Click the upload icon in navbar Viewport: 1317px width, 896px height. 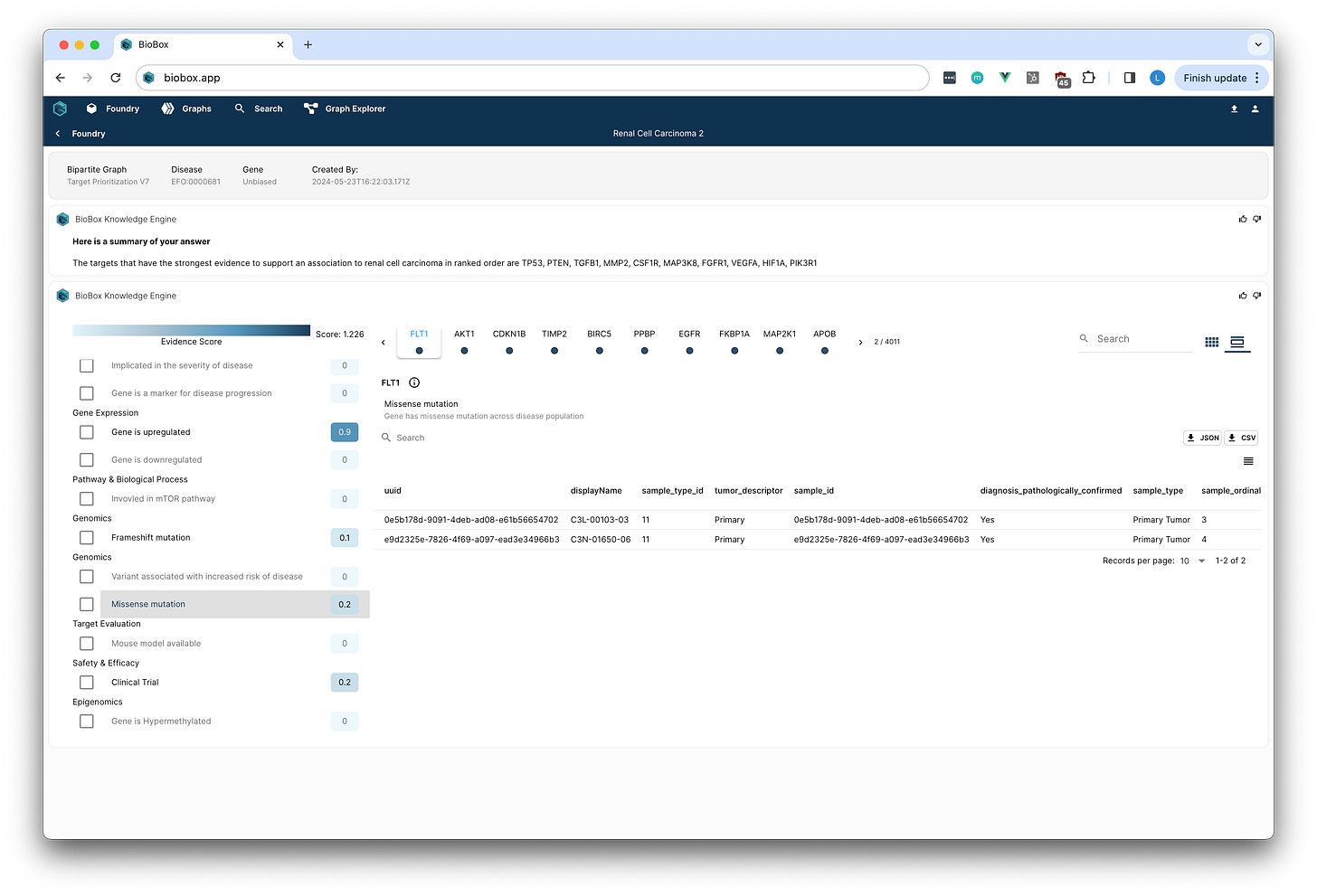pyautogui.click(x=1234, y=108)
